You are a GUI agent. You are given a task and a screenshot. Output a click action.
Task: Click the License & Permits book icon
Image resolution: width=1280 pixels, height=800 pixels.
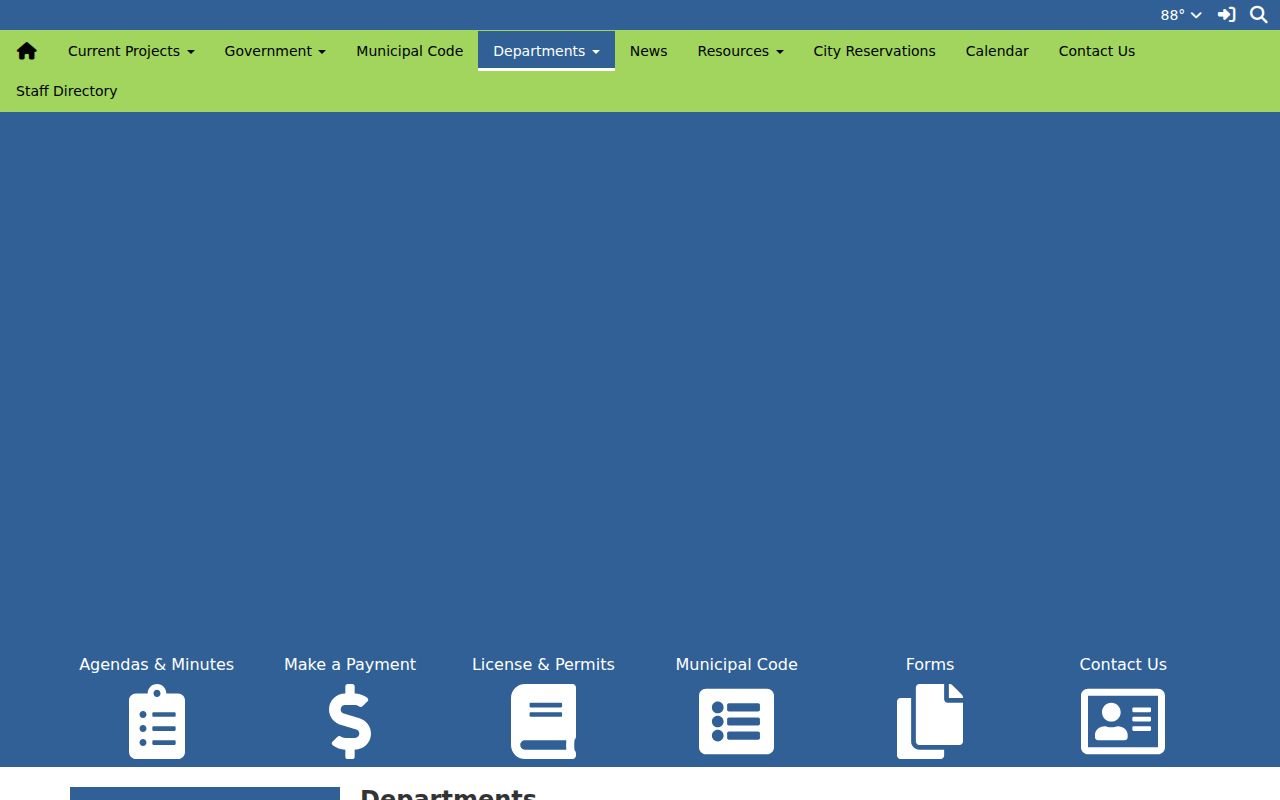point(543,721)
